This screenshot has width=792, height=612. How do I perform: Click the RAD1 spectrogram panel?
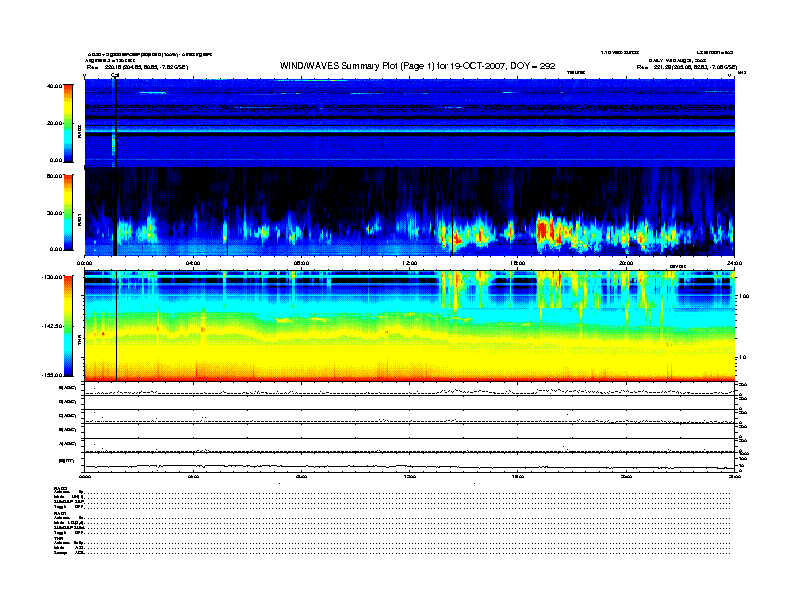[409, 212]
